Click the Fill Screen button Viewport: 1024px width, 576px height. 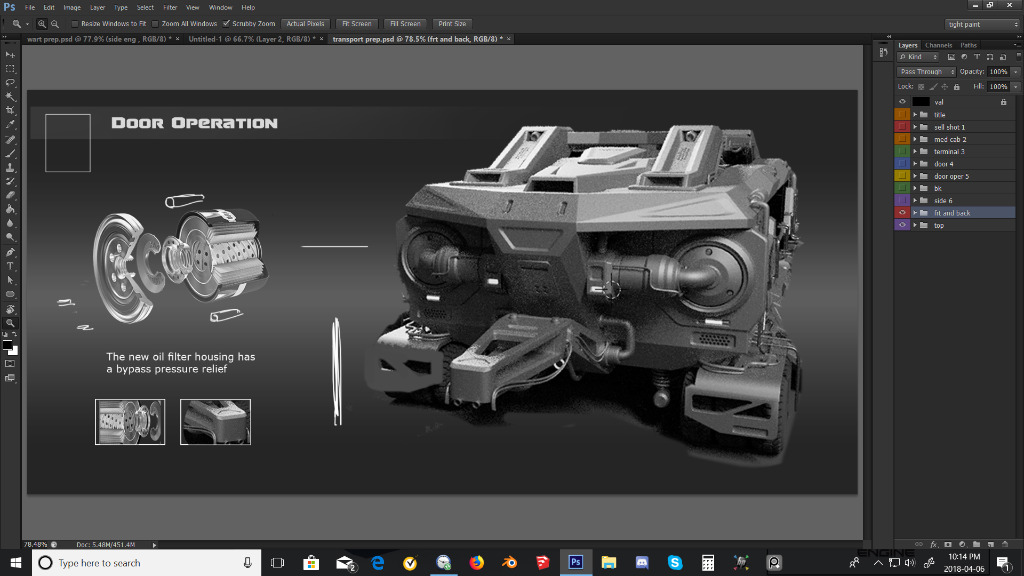(405, 24)
